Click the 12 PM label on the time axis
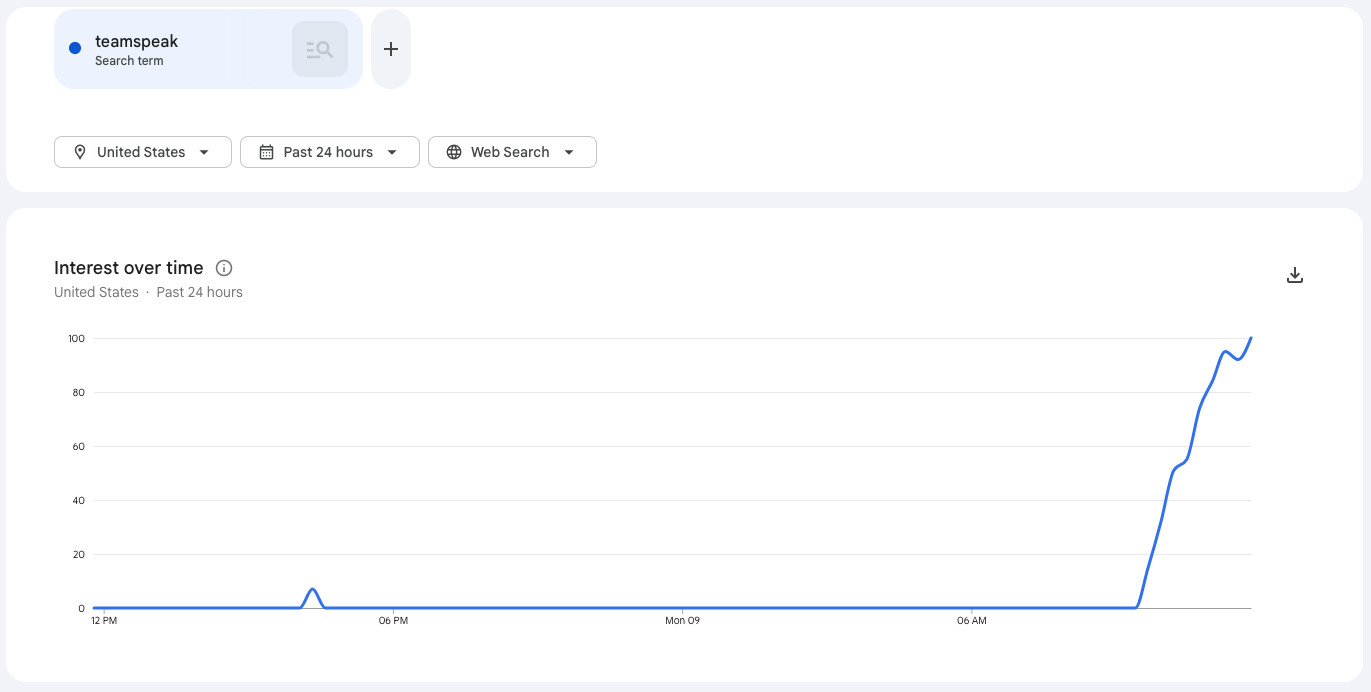Image resolution: width=1371 pixels, height=692 pixels. [x=104, y=621]
